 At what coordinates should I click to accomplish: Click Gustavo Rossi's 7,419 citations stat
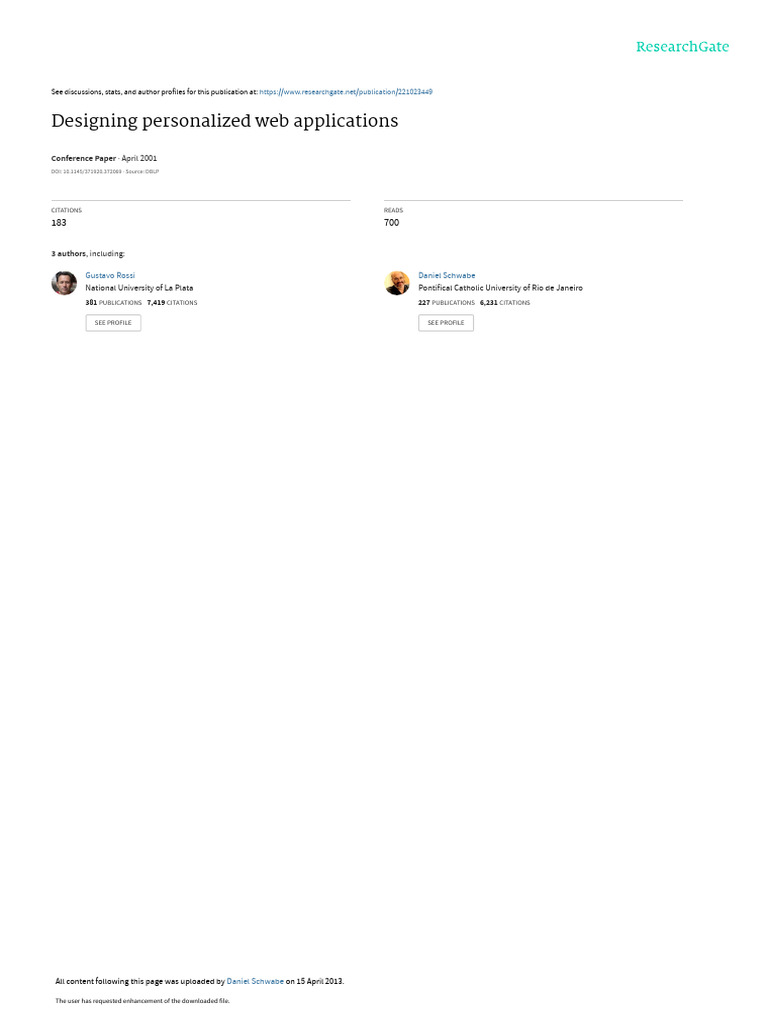click(x=172, y=303)
